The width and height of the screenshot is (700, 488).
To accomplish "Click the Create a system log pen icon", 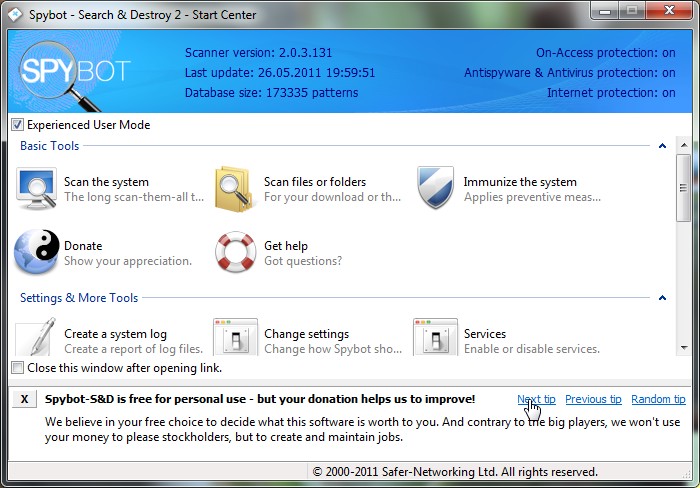I will coord(37,337).
